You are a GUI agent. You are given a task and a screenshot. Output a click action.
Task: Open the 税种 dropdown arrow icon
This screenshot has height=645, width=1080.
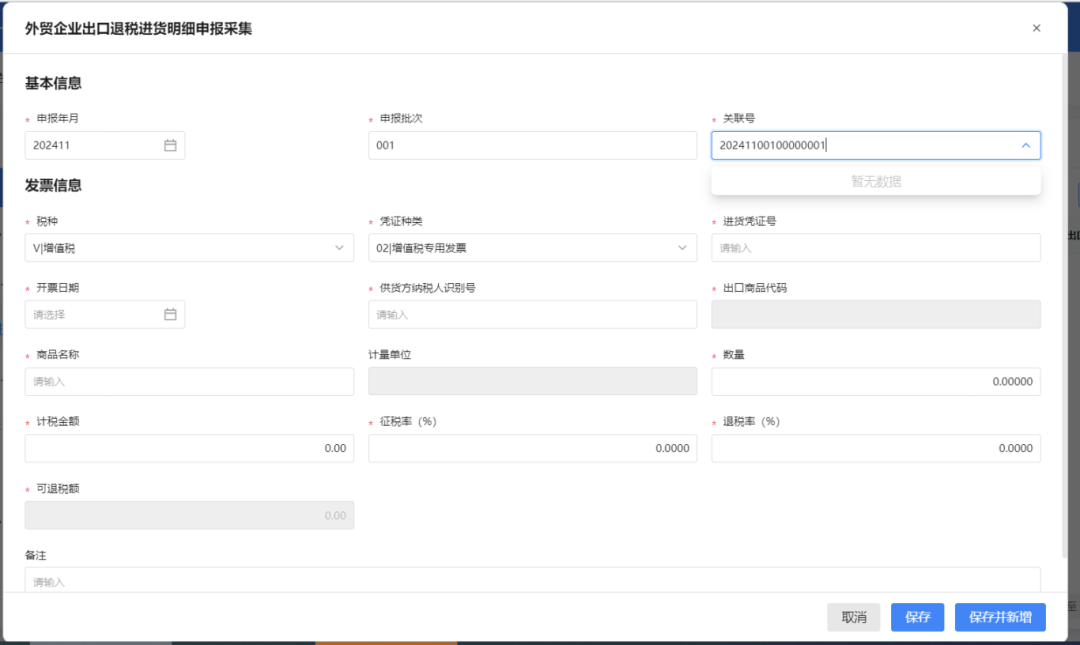click(341, 247)
